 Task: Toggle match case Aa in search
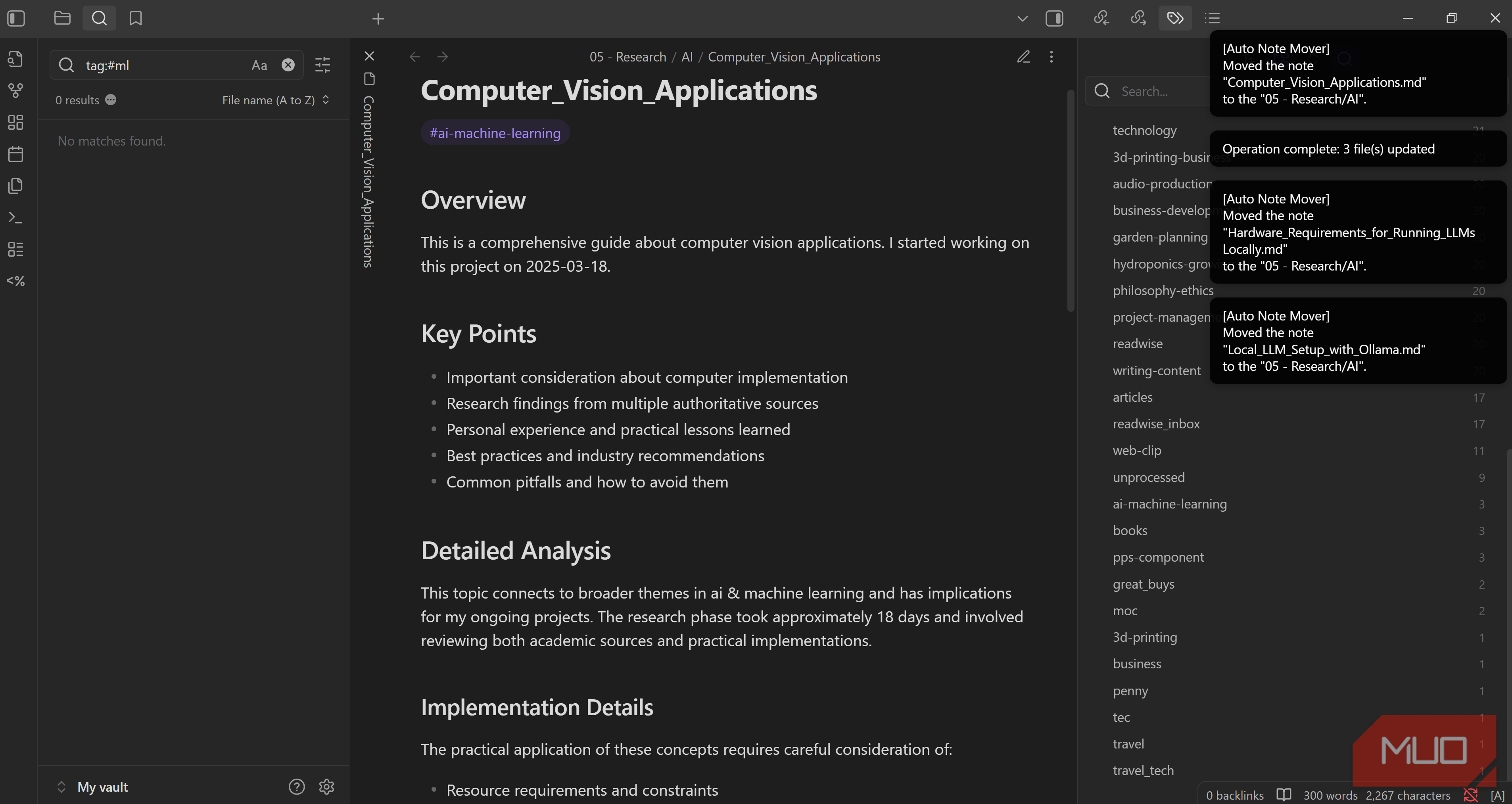[x=259, y=65]
